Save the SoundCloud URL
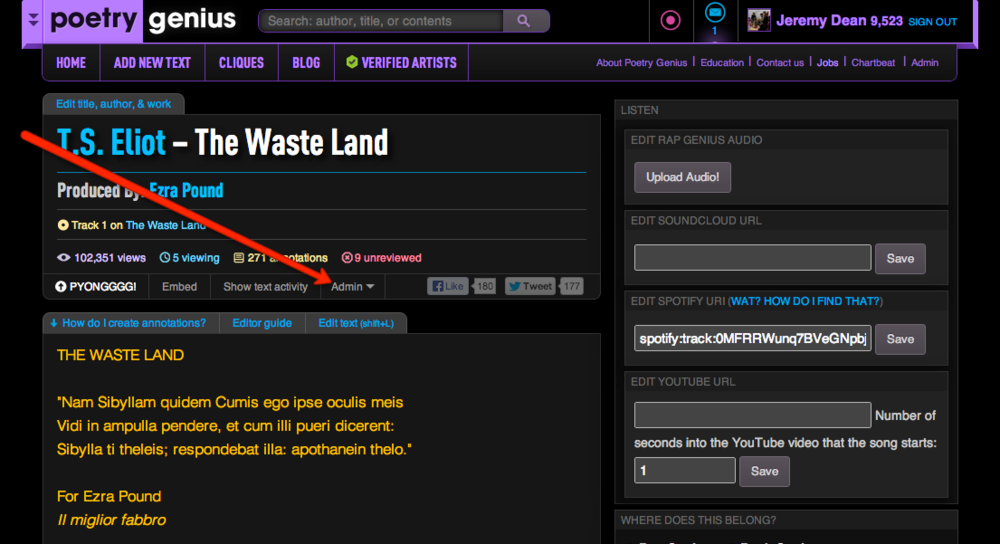This screenshot has width=1000, height=544. point(900,258)
